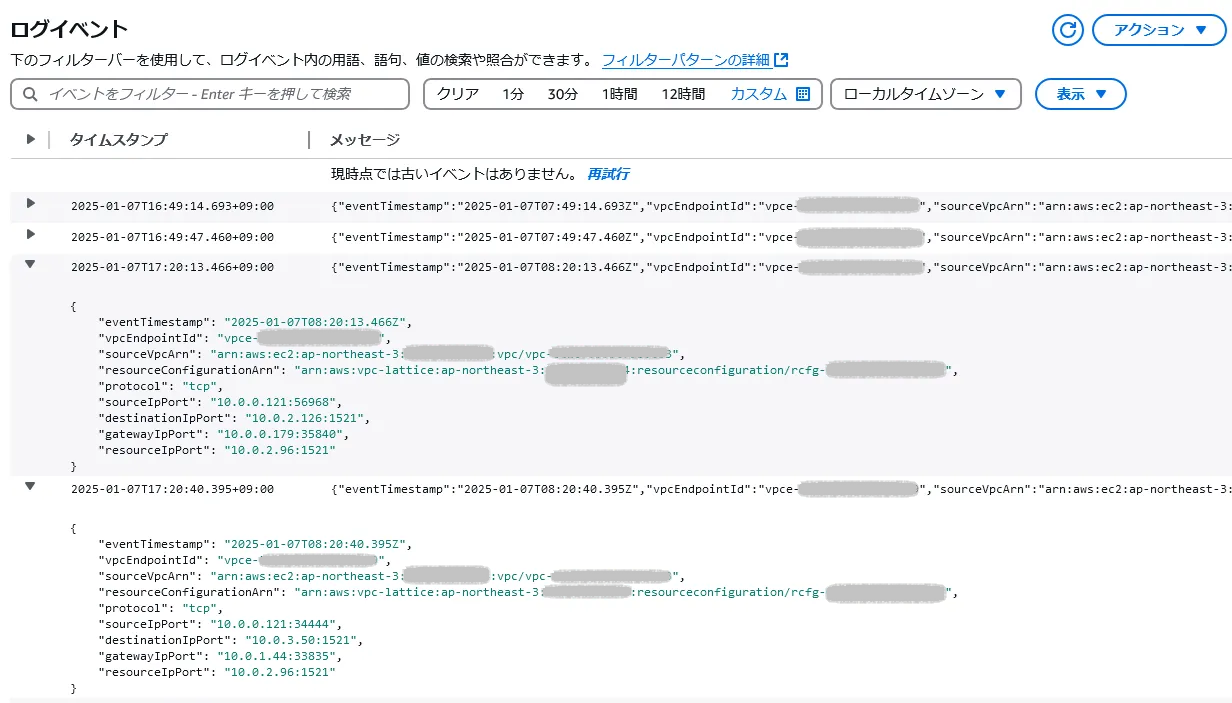The width and height of the screenshot is (1232, 703).
Task: Open the 表示 dropdown button
Action: click(x=1081, y=94)
